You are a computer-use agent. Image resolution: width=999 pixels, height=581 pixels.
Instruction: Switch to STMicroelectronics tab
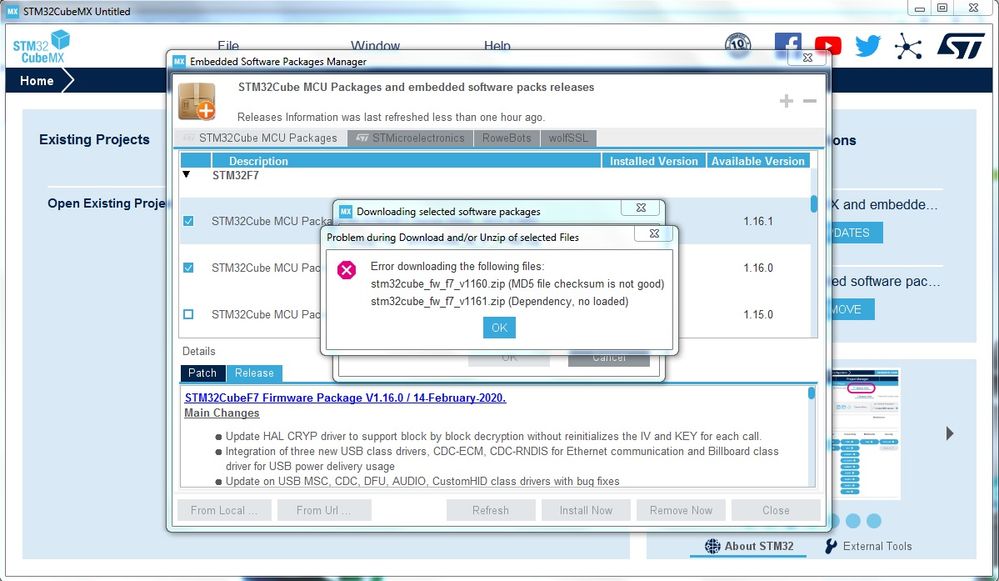410,138
